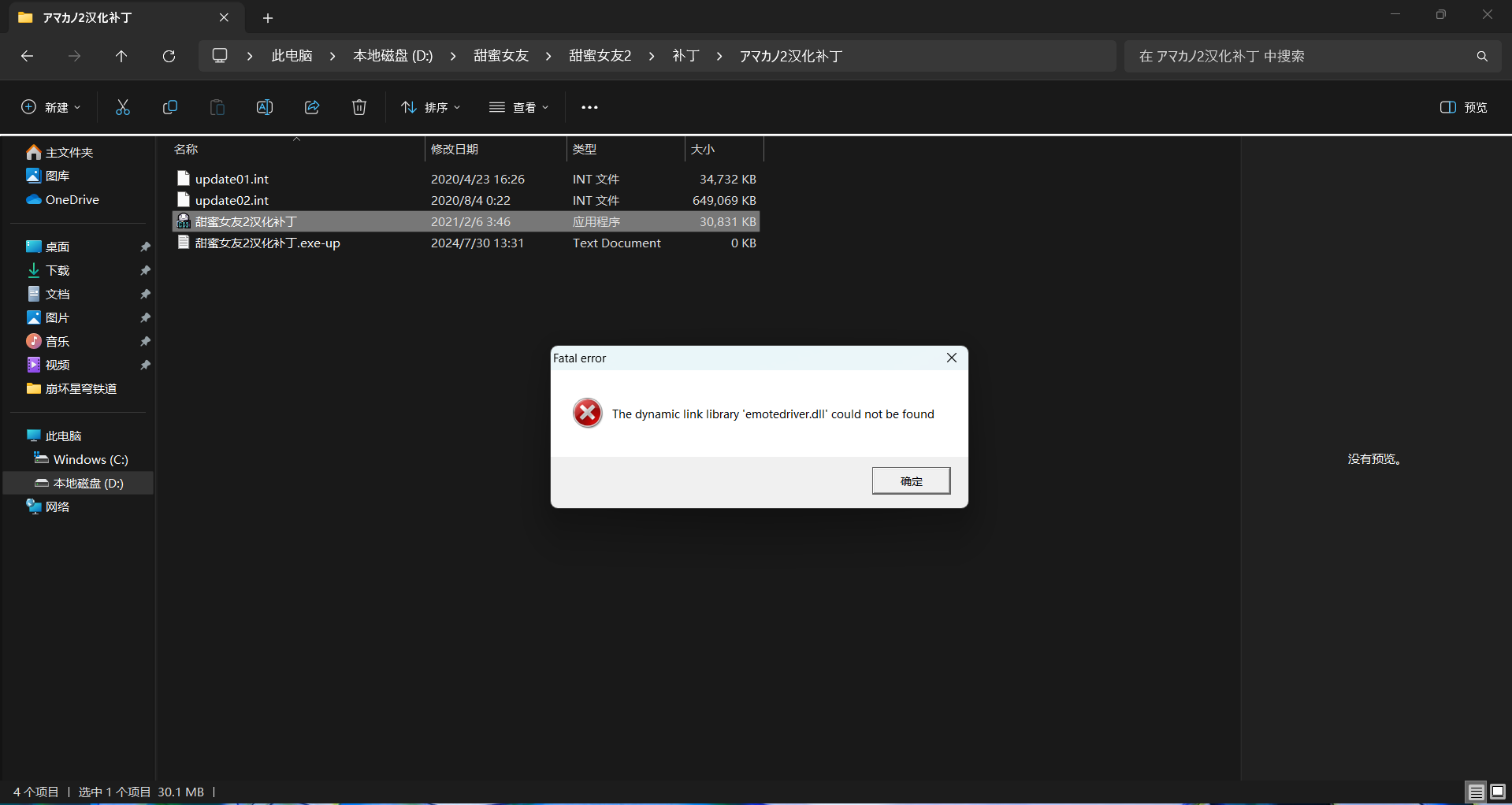The height and width of the screenshot is (805, 1512).
Task: Expand chevron after 此电脑 in address bar
Action: tap(332, 56)
